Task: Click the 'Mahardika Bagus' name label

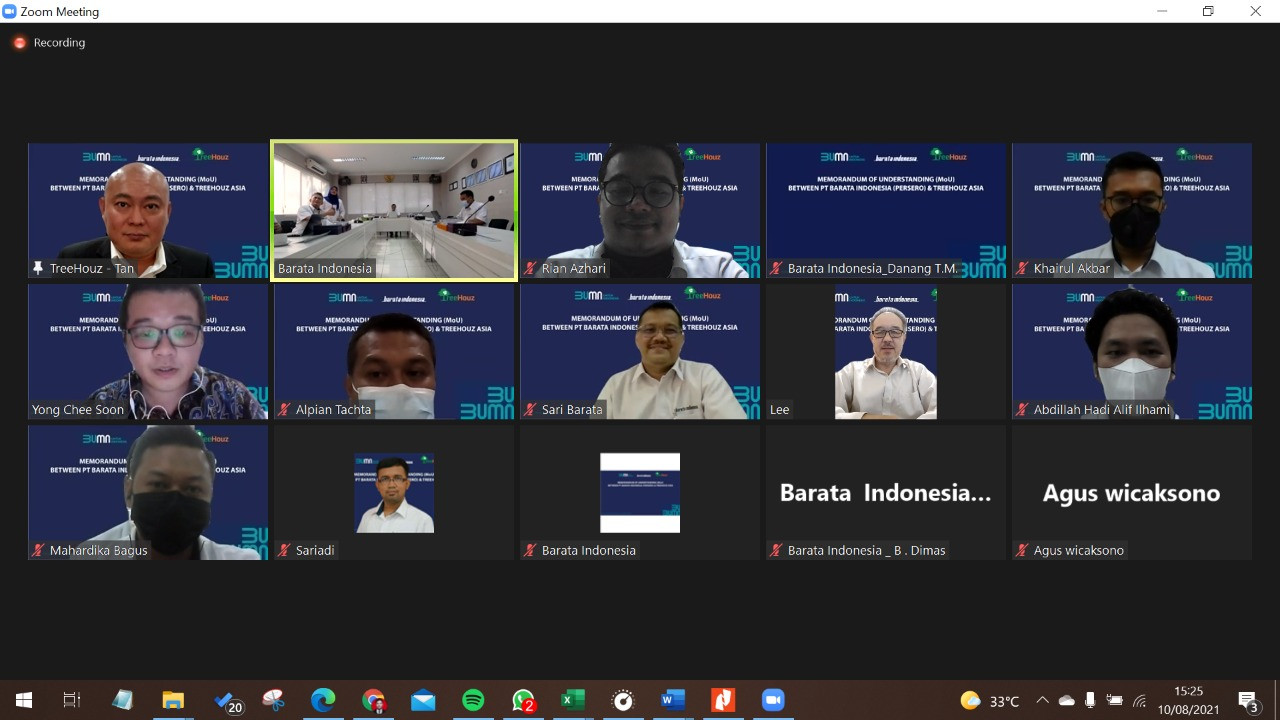Action: pos(98,550)
